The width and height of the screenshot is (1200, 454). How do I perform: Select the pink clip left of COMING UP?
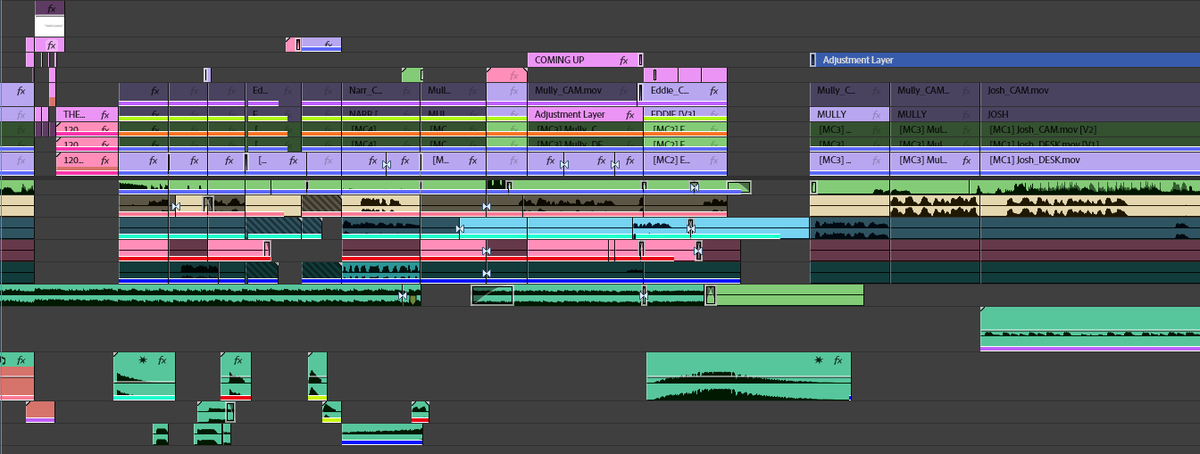pyautogui.click(x=506, y=75)
